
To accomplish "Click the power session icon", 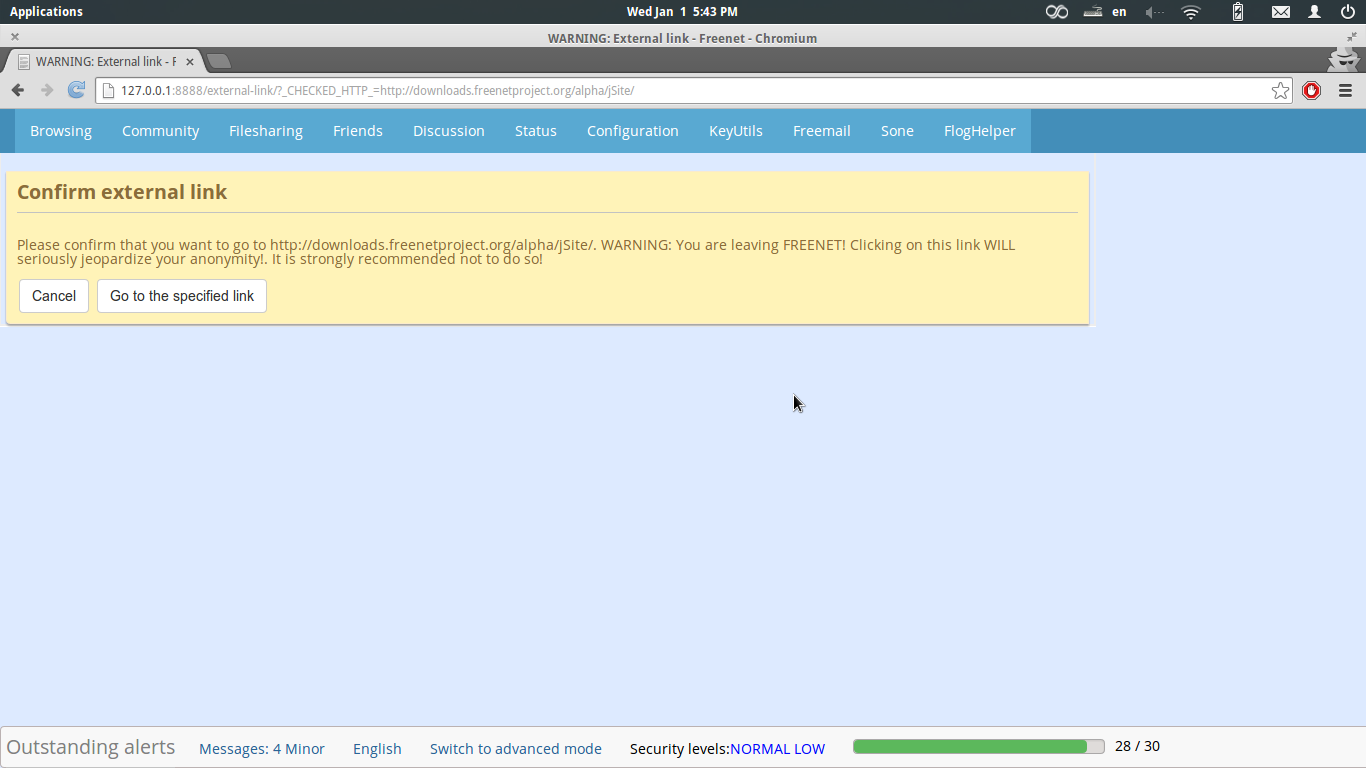I will point(1347,12).
